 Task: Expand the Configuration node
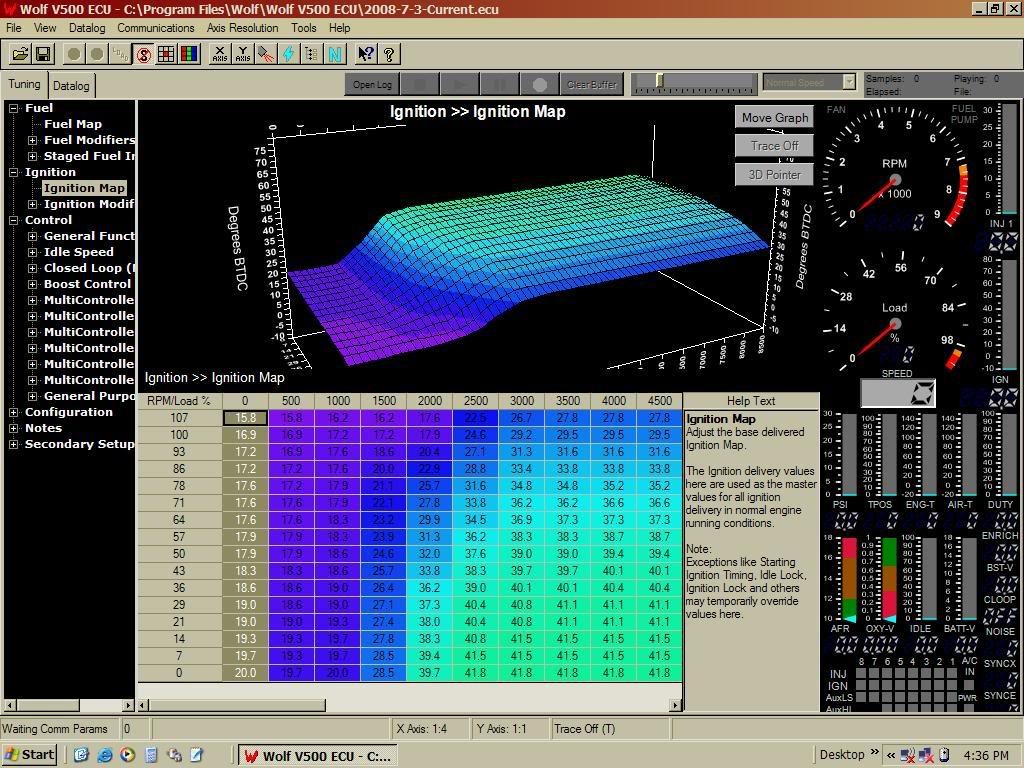click(x=14, y=412)
